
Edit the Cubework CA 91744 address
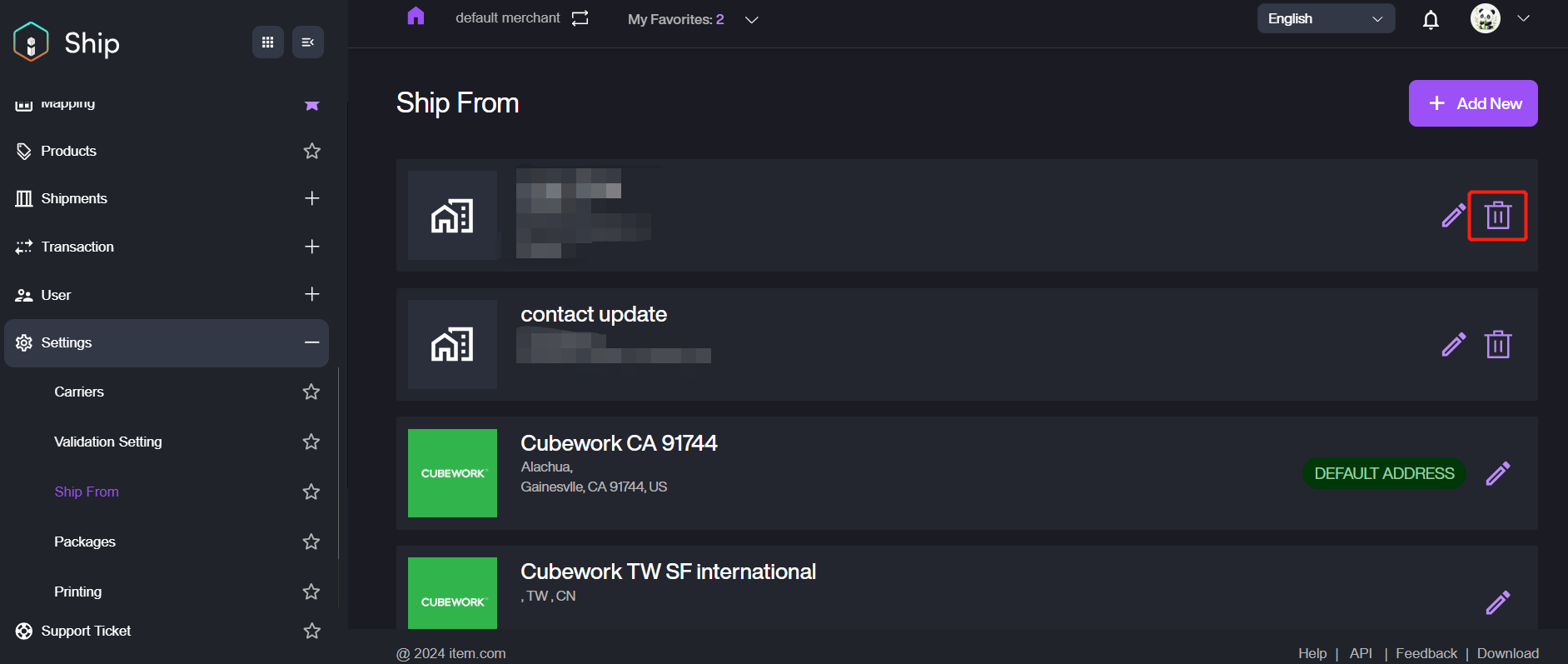[1497, 473]
